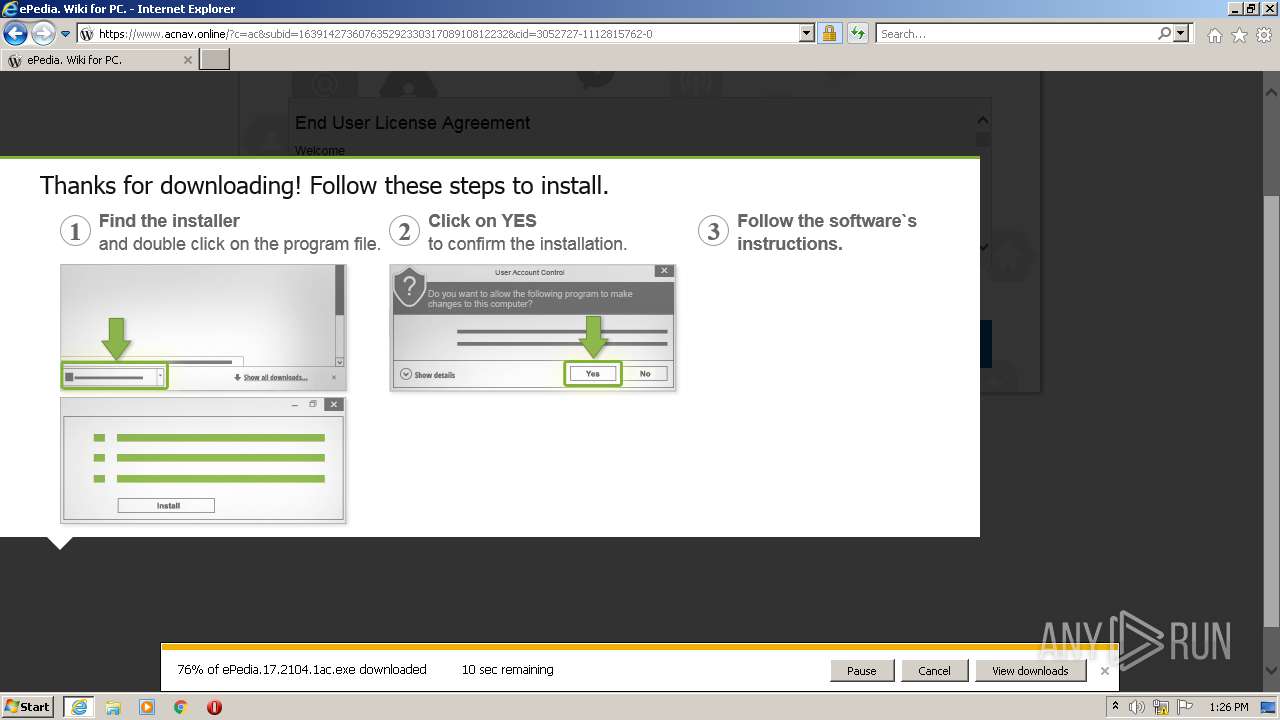Show hidden system tray icons
1280x720 pixels.
(x=1115, y=707)
